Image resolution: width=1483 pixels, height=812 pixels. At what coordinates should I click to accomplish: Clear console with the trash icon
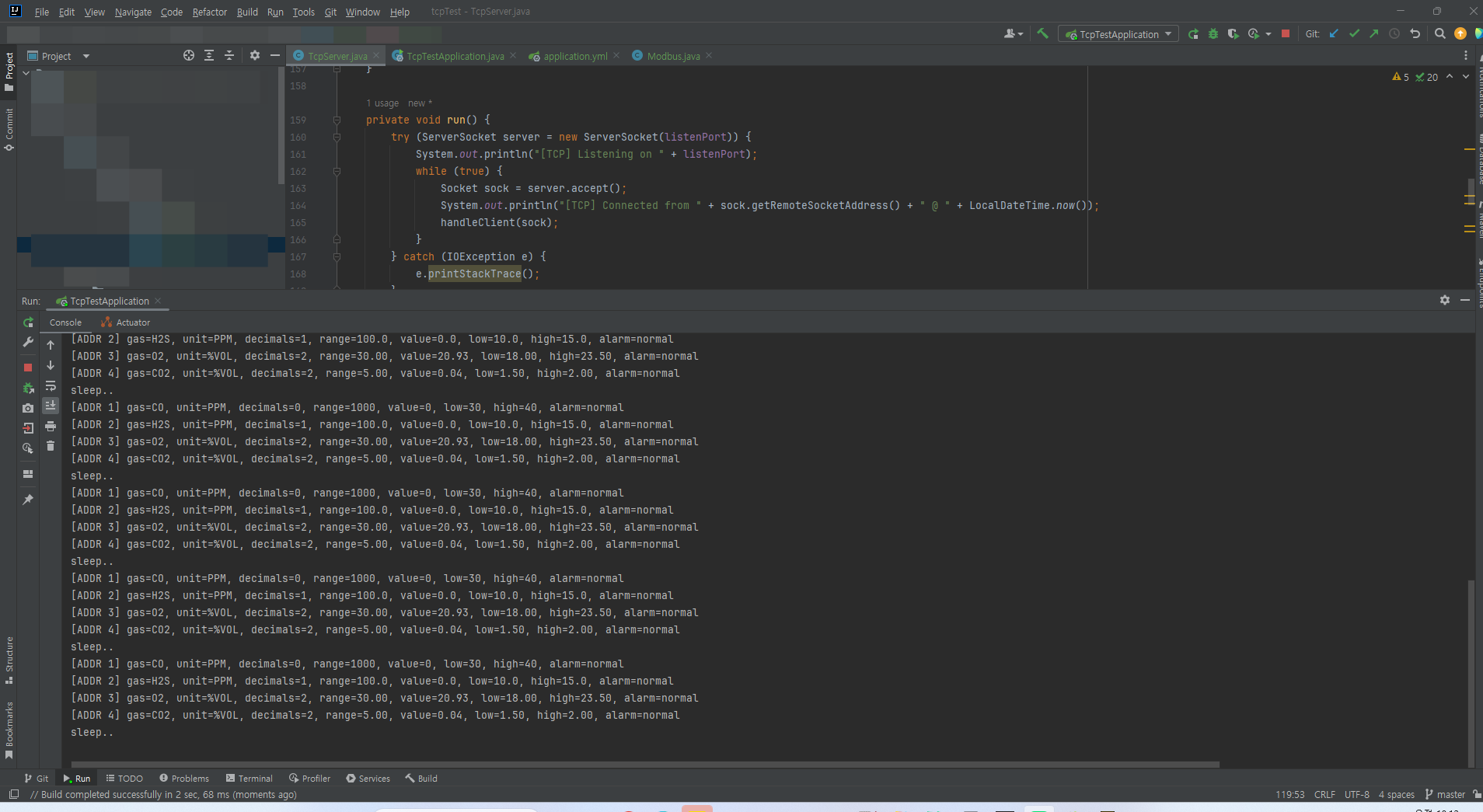pos(51,446)
